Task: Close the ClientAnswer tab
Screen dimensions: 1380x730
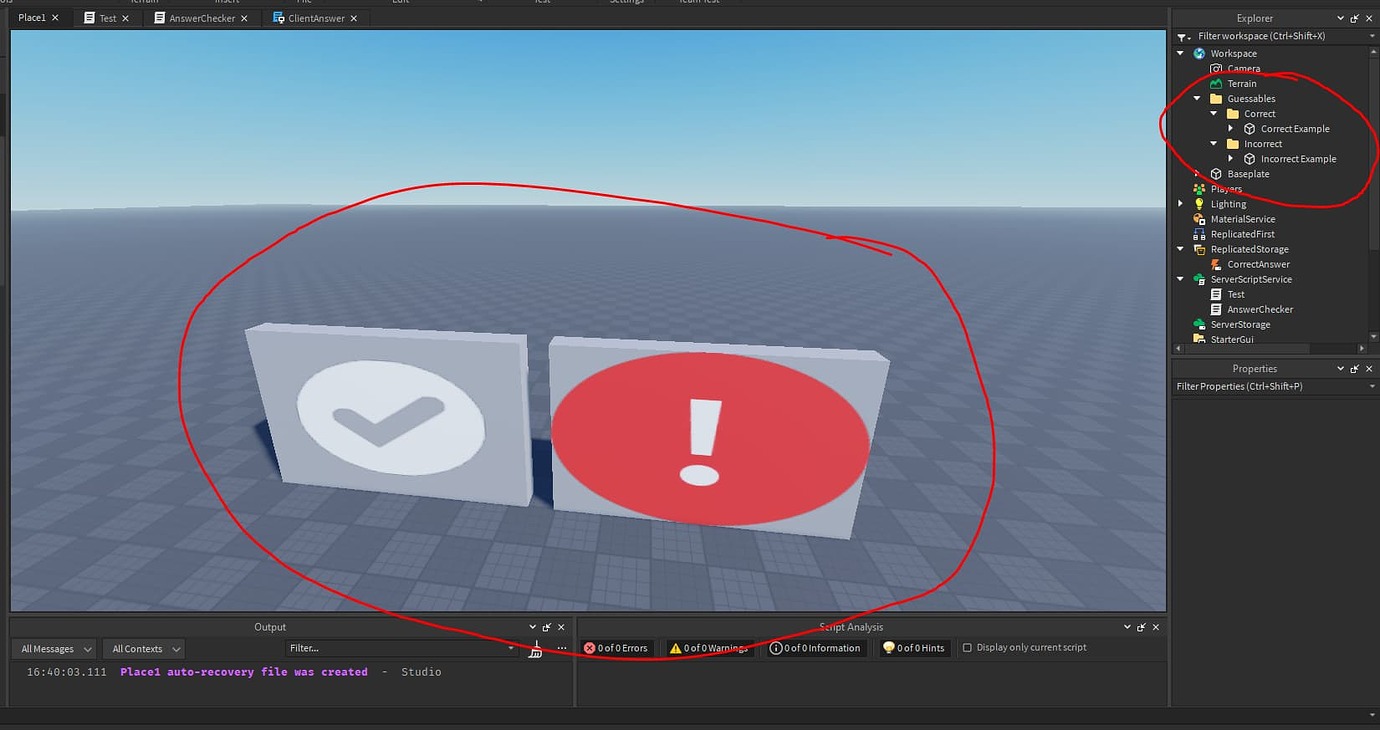Action: (355, 18)
